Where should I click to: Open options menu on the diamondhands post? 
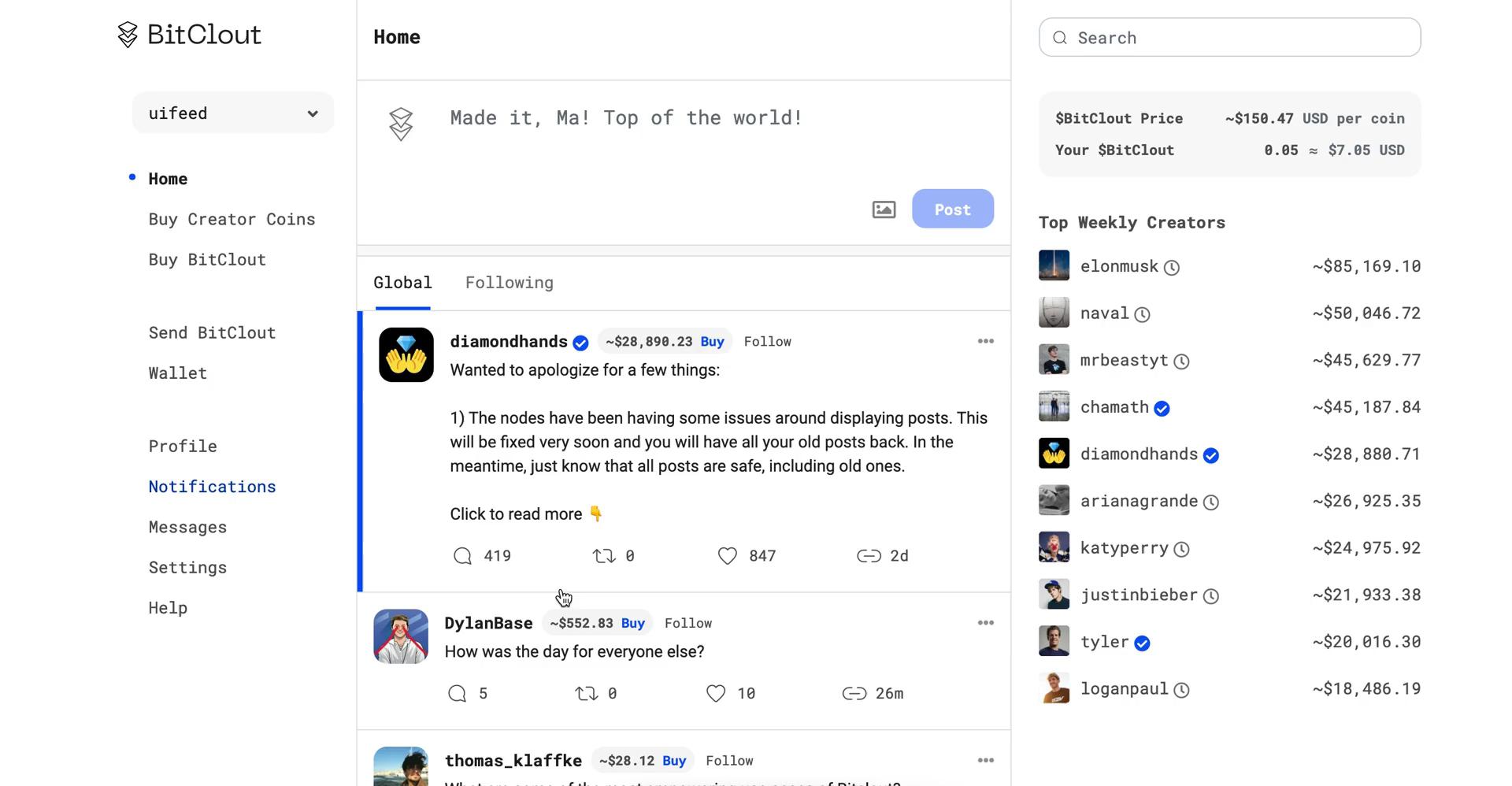pos(985,341)
